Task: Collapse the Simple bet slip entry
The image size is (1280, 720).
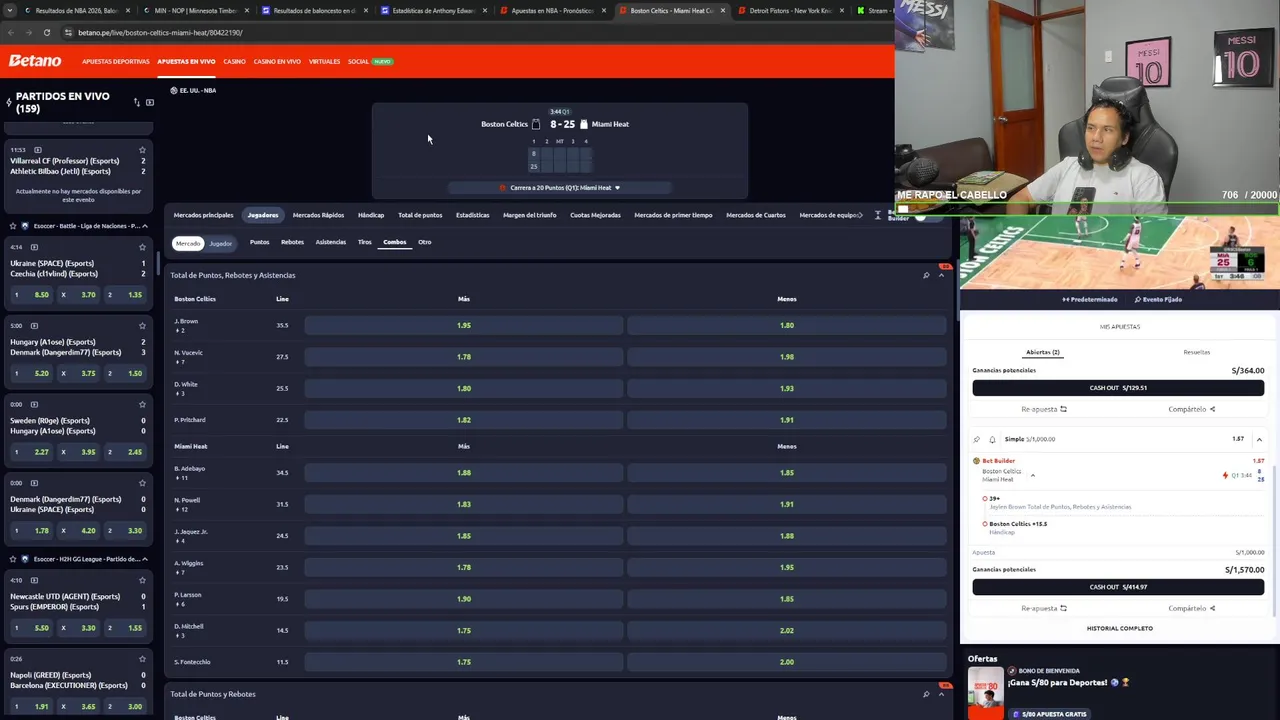Action: point(1259,439)
